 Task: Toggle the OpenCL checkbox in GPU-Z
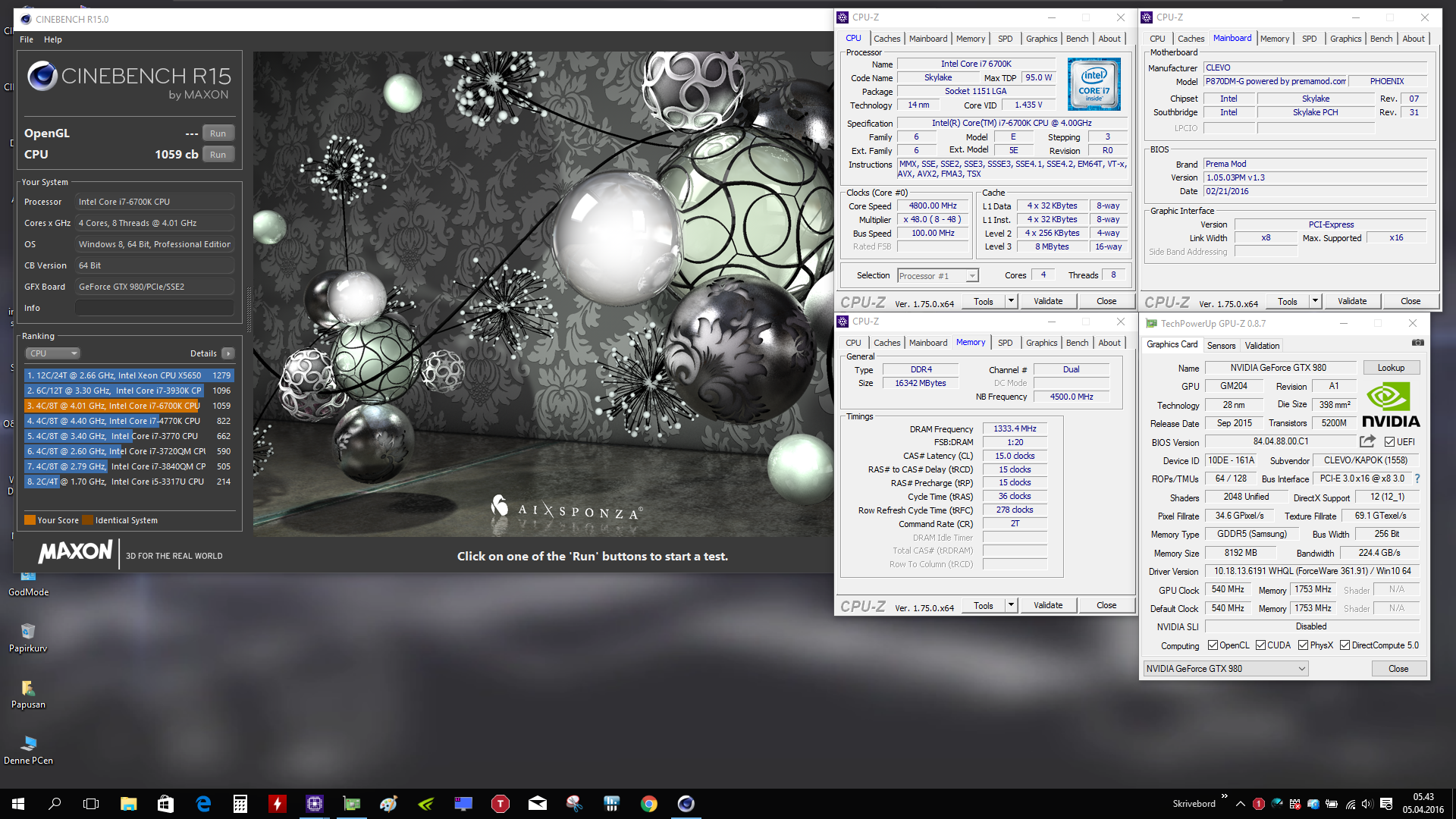coord(1213,645)
